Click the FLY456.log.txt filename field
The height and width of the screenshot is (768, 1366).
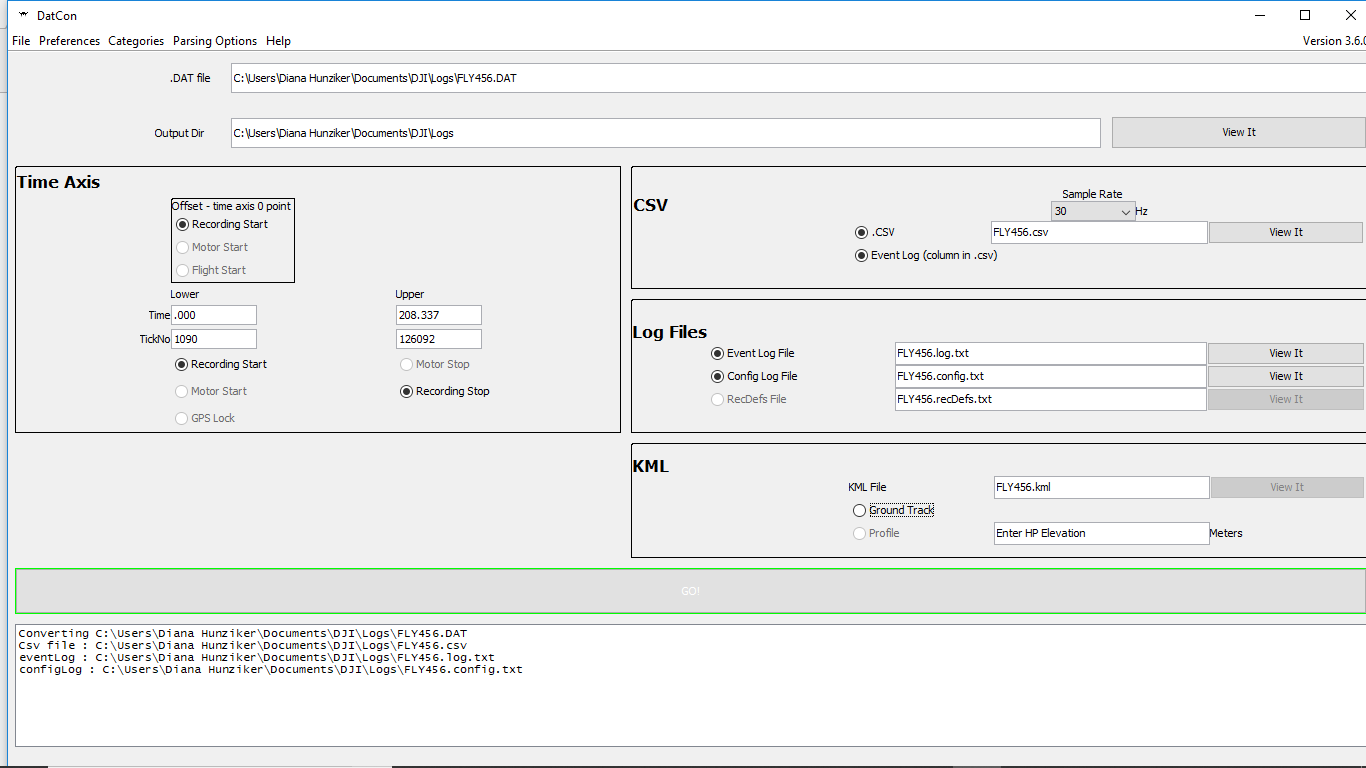pyautogui.click(x=1051, y=353)
